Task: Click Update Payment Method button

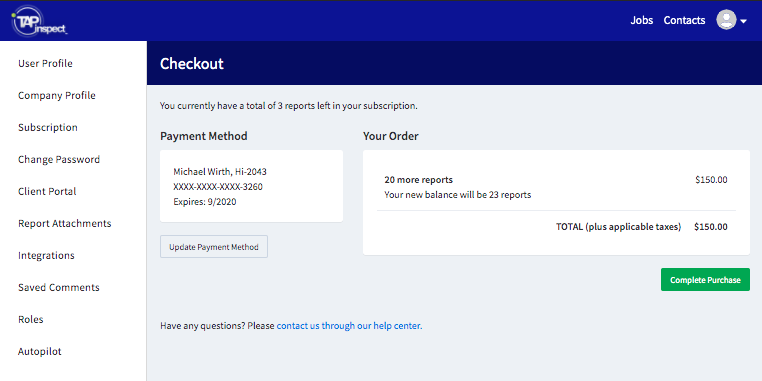Action: (214, 247)
